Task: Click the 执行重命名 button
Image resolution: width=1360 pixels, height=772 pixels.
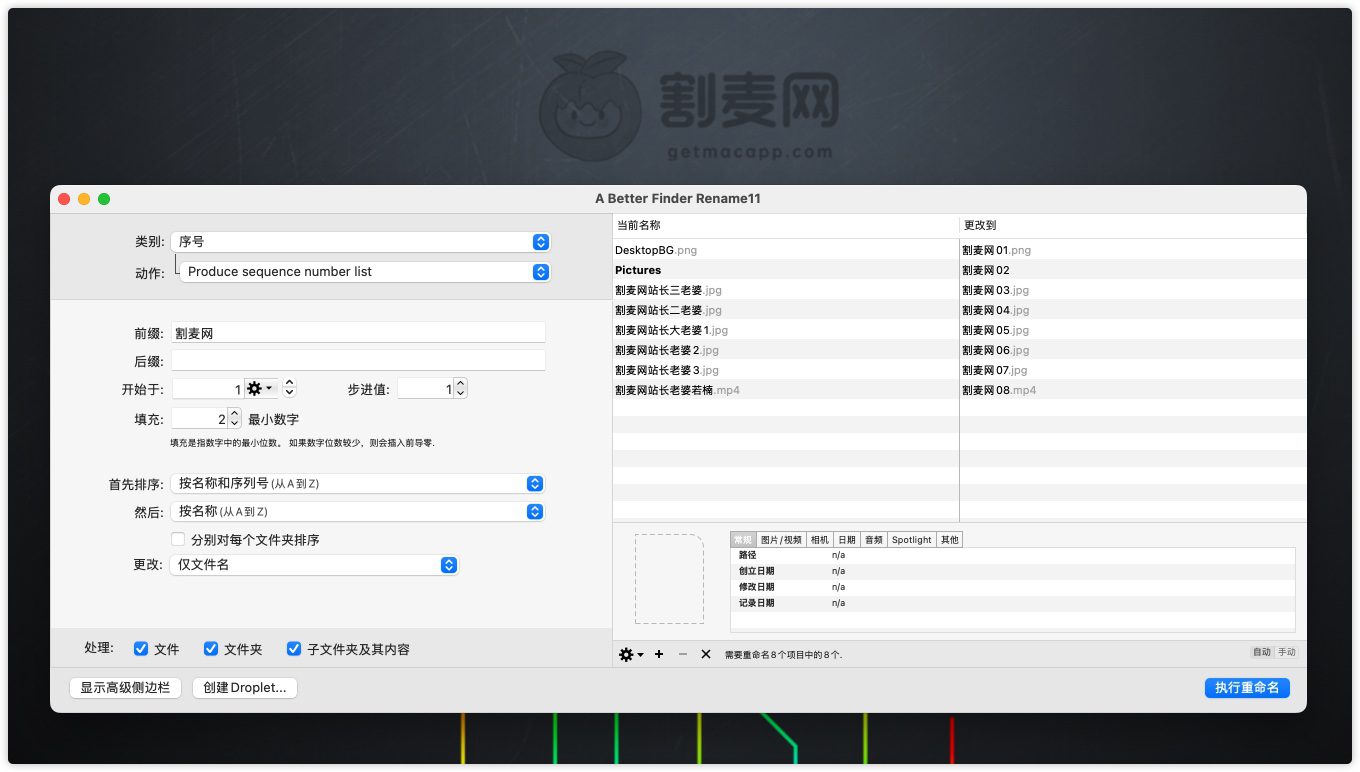Action: pyautogui.click(x=1247, y=688)
